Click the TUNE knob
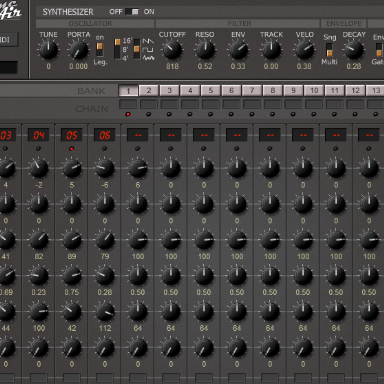384x384 pixels. pyautogui.click(x=49, y=50)
